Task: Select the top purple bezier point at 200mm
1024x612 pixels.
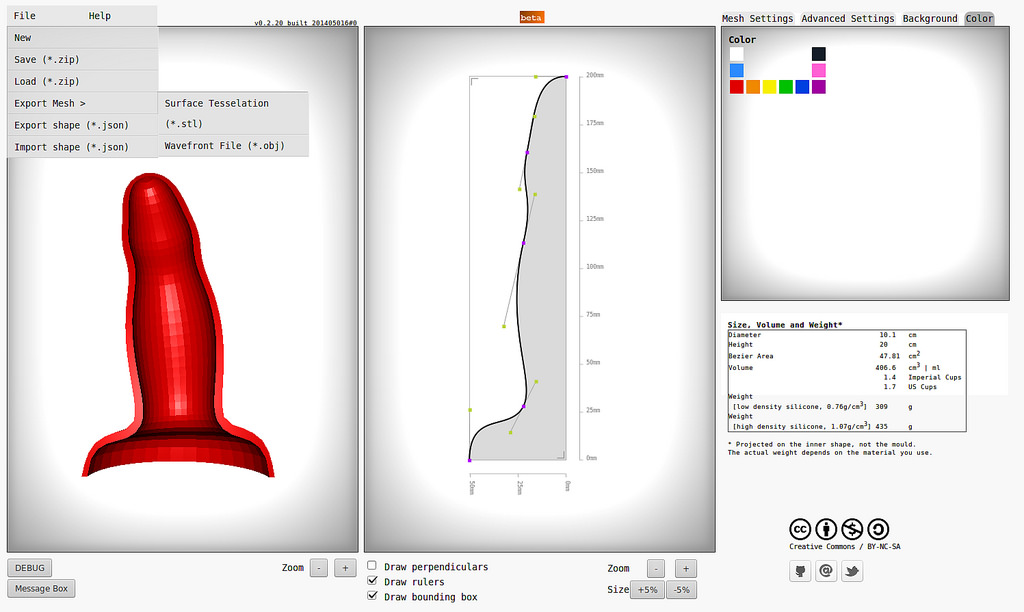Action: [x=566, y=76]
